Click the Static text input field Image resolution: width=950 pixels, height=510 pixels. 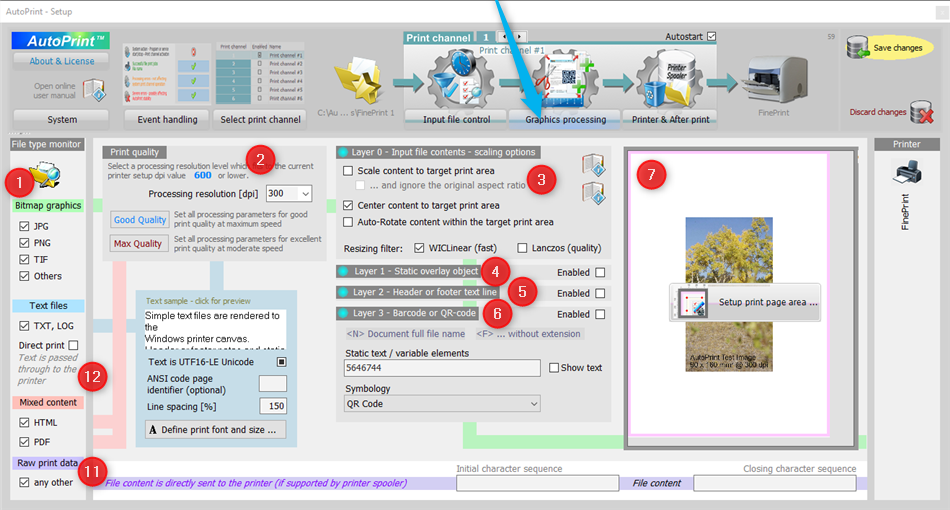tap(442, 368)
